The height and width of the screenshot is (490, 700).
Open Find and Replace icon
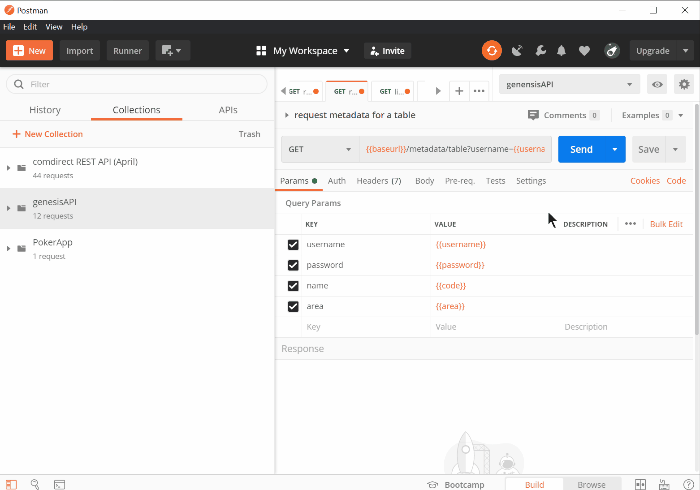(x=35, y=484)
